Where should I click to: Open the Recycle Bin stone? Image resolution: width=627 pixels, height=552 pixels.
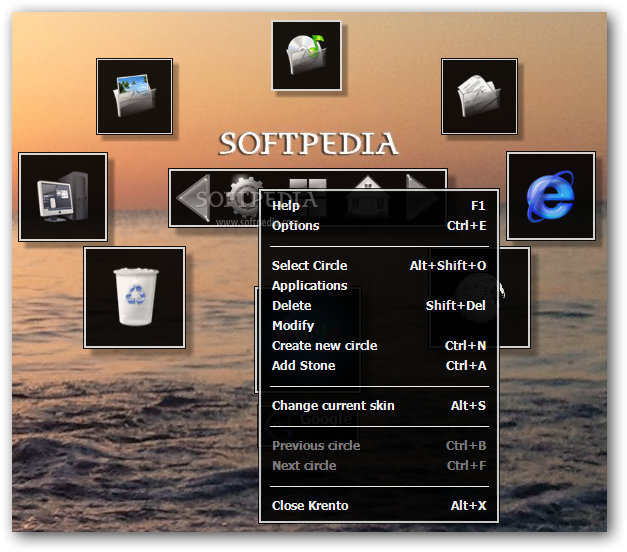click(134, 298)
